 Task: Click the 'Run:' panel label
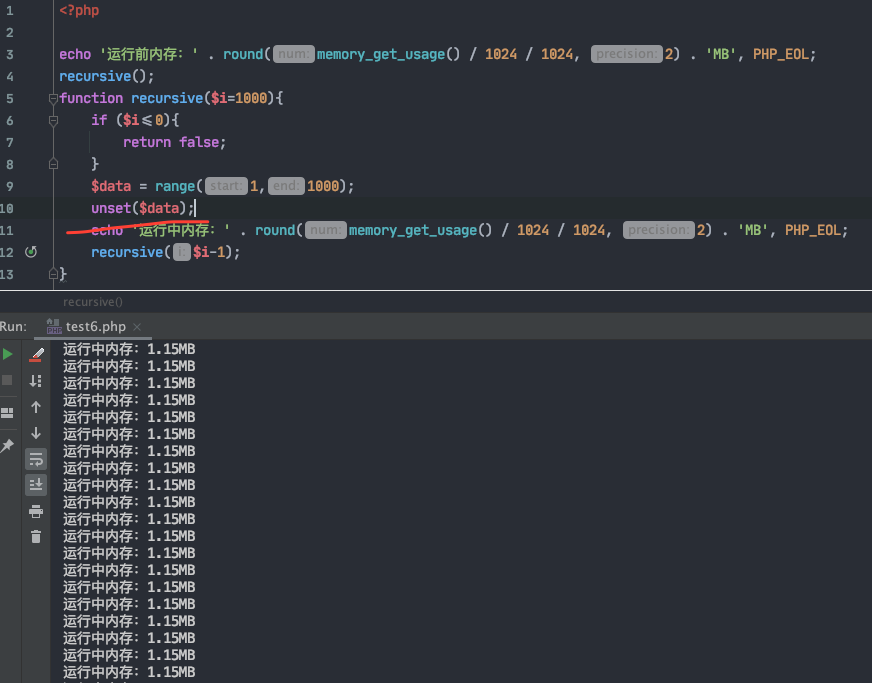coord(13,326)
